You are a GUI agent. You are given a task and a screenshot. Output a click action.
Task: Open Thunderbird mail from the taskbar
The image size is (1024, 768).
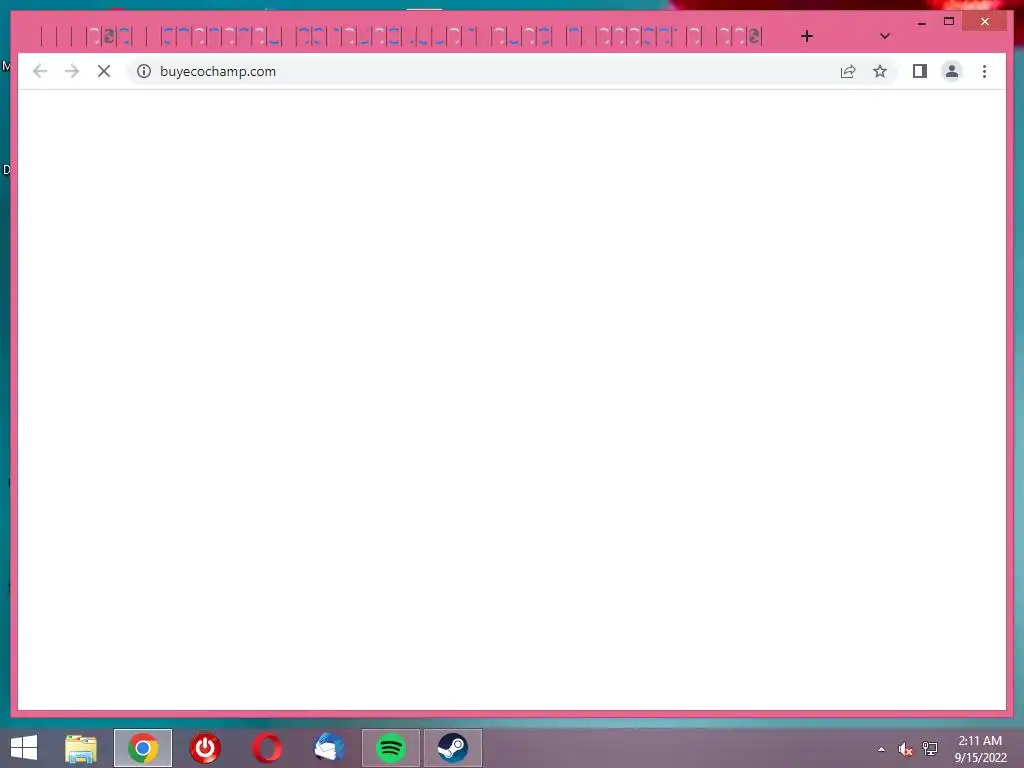tap(329, 748)
